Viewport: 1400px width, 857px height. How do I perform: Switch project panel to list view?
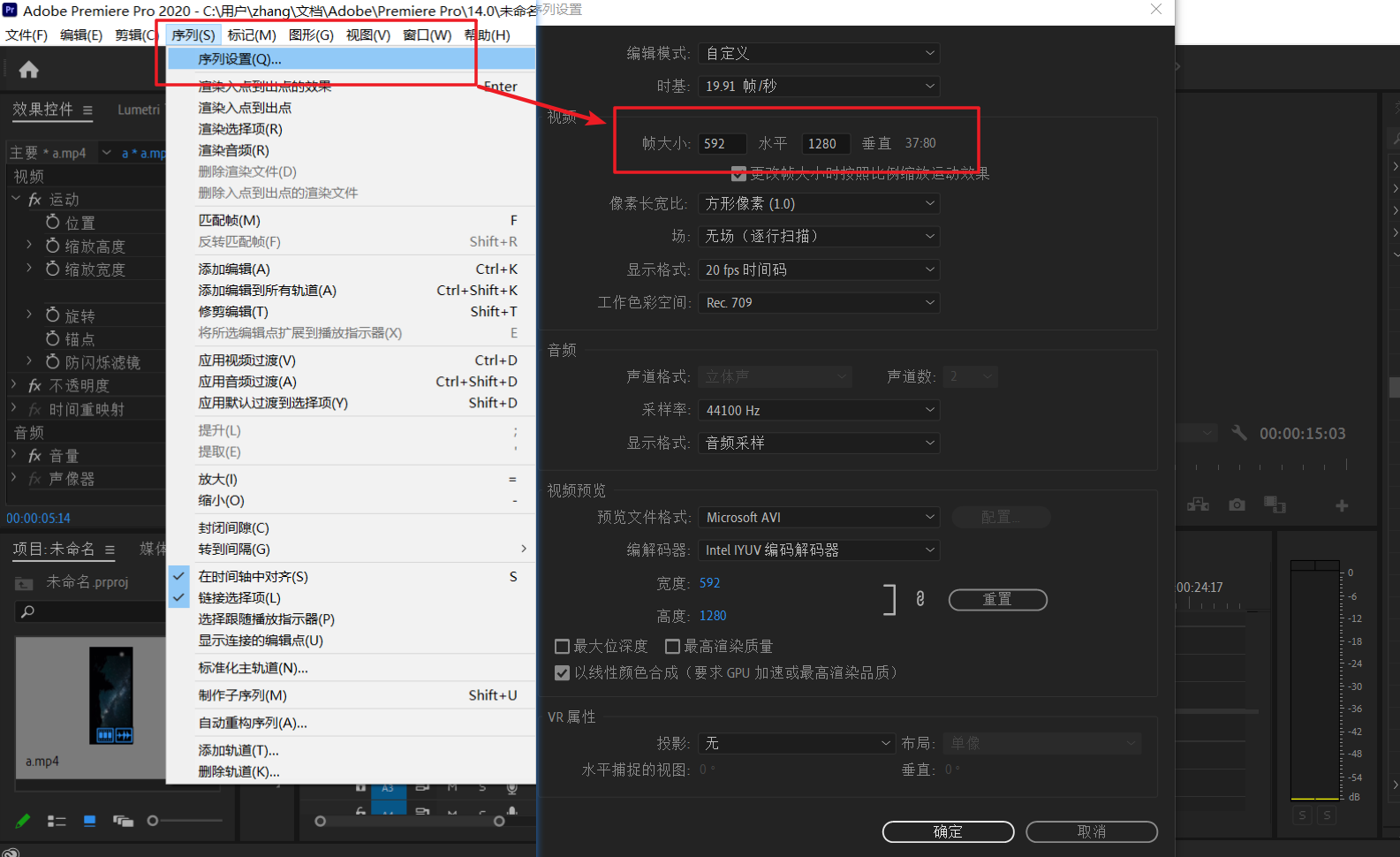pyautogui.click(x=57, y=821)
